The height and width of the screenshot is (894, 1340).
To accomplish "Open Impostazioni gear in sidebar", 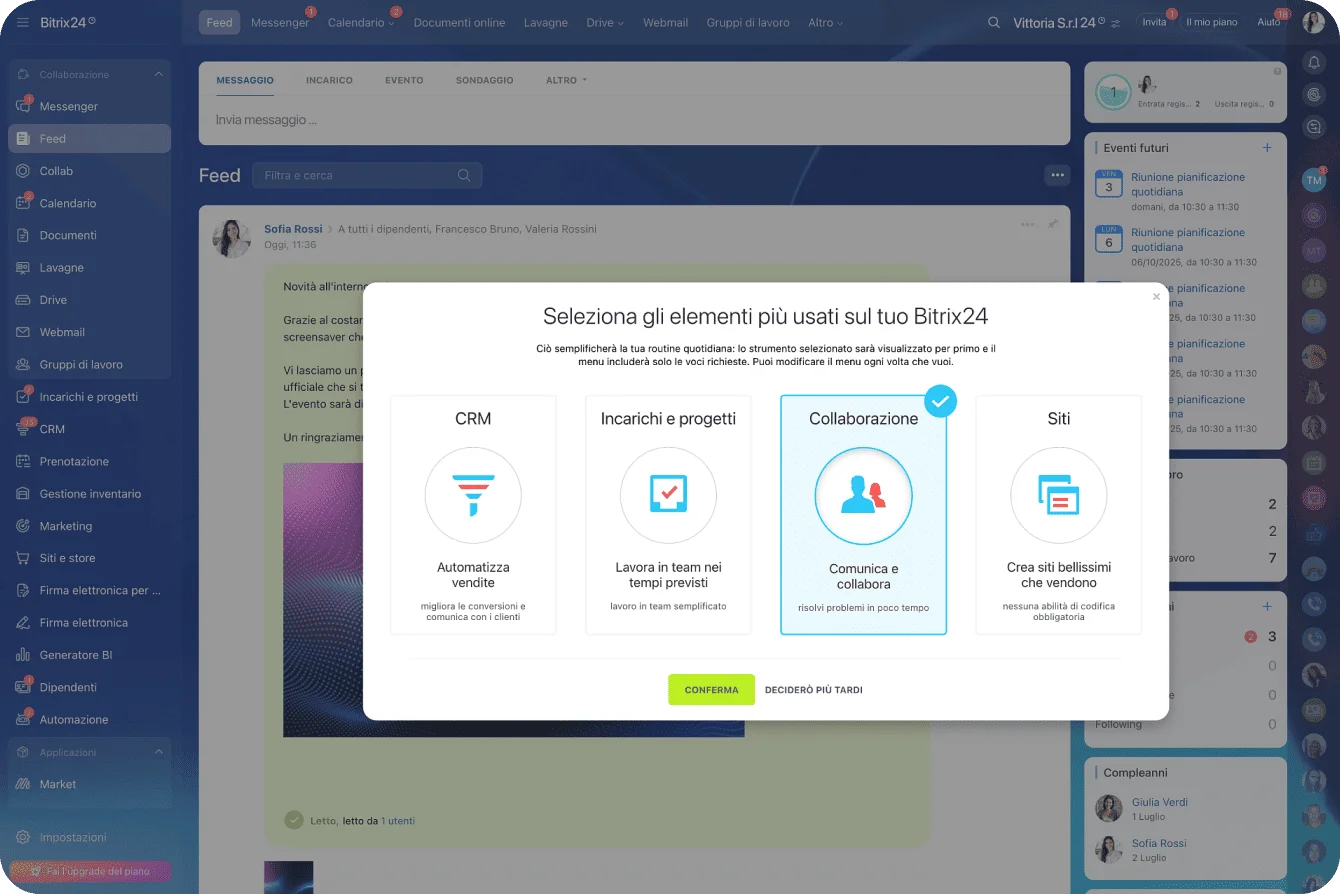I will (x=22, y=837).
